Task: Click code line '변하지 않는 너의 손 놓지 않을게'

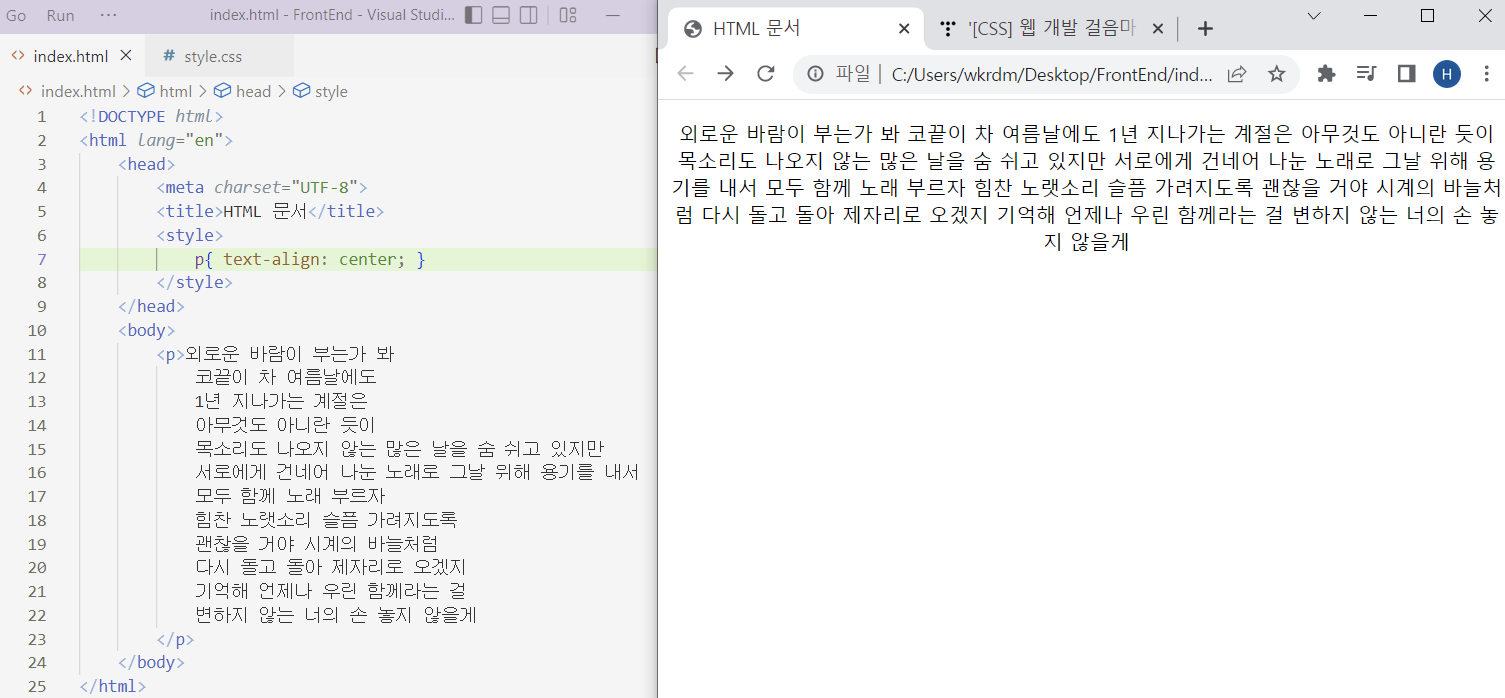Action: pyautogui.click(x=336, y=615)
